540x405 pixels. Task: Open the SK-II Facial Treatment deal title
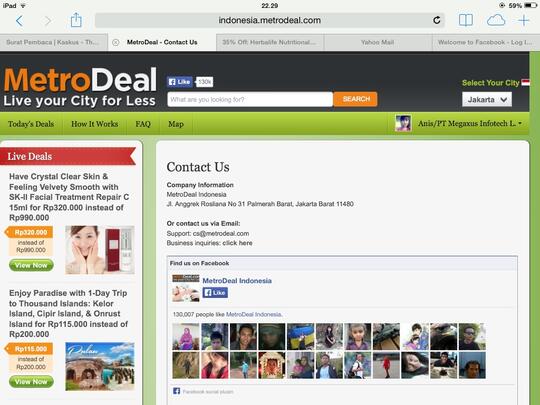coord(69,197)
